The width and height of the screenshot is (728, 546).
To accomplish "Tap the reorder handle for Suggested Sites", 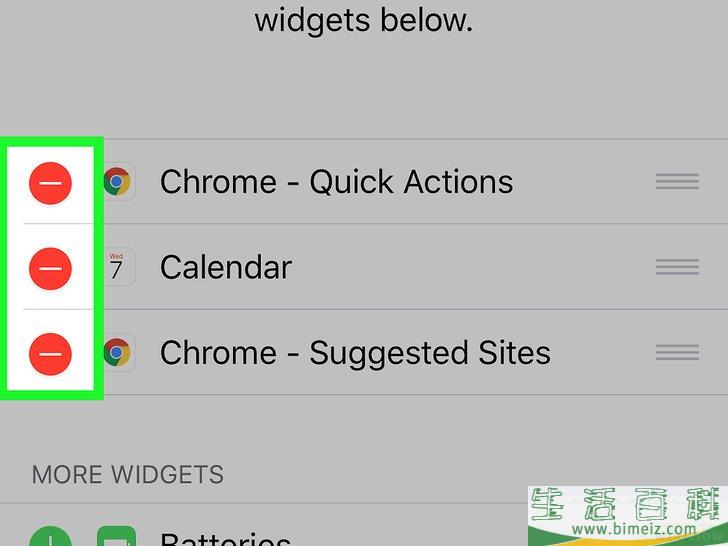I will click(677, 352).
